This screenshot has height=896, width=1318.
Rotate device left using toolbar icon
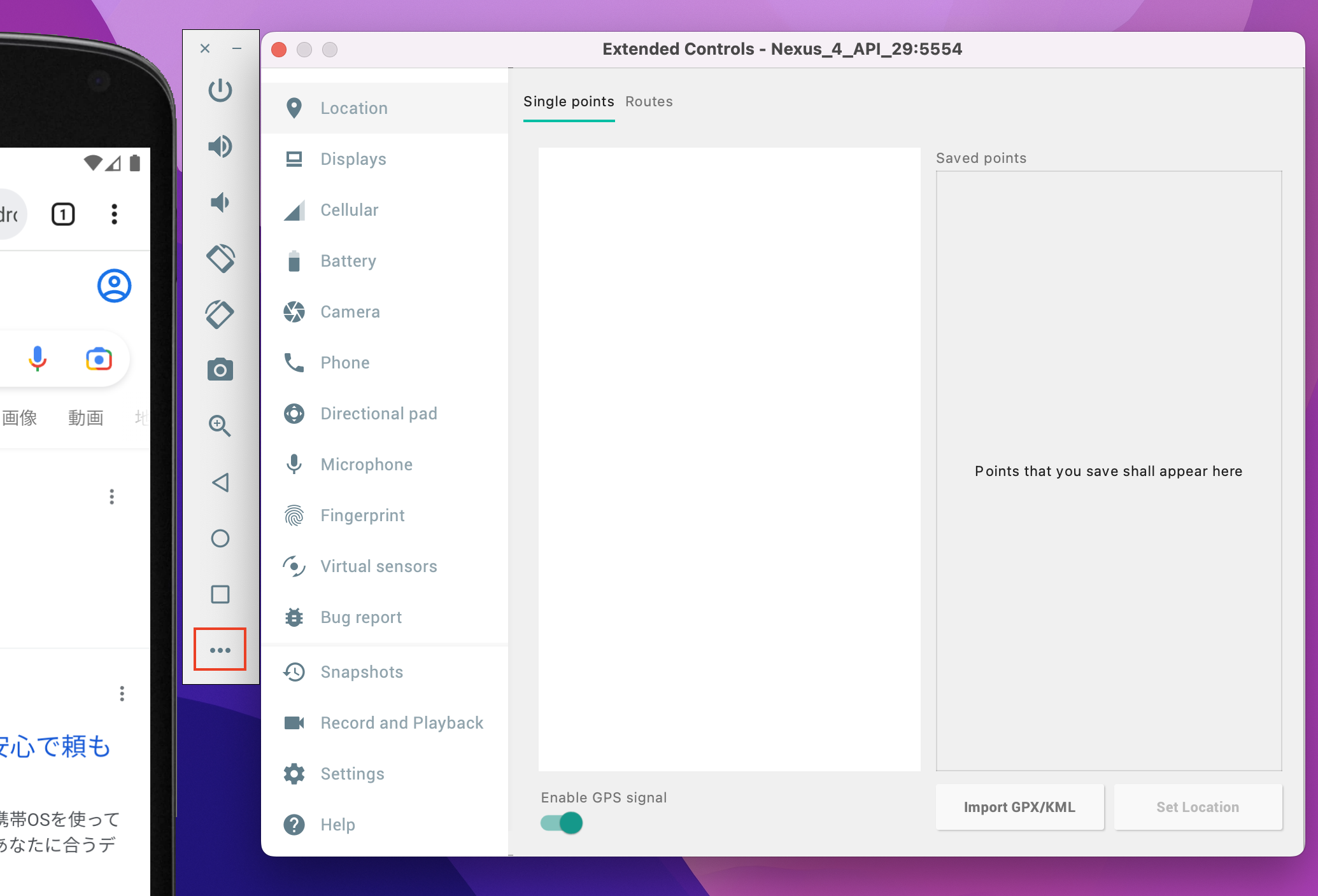tap(220, 258)
